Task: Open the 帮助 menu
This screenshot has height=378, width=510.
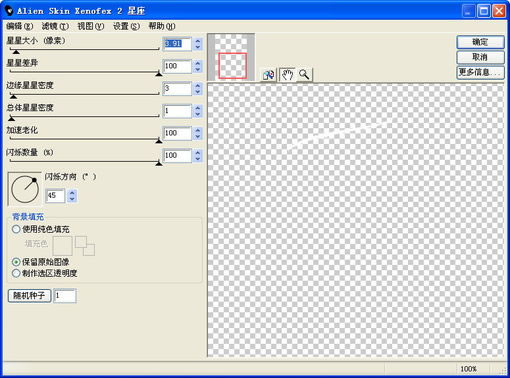Action: 162,26
